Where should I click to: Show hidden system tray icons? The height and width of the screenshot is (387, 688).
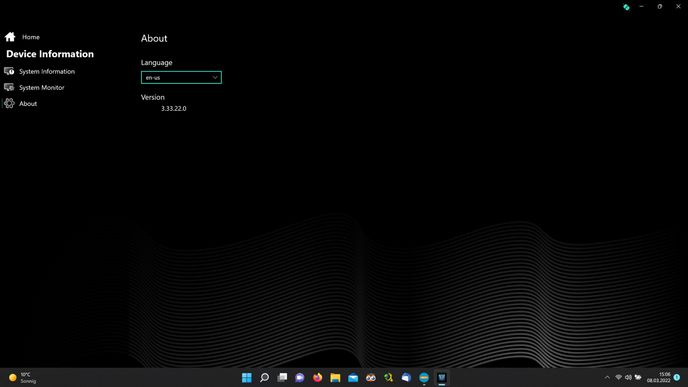click(607, 377)
